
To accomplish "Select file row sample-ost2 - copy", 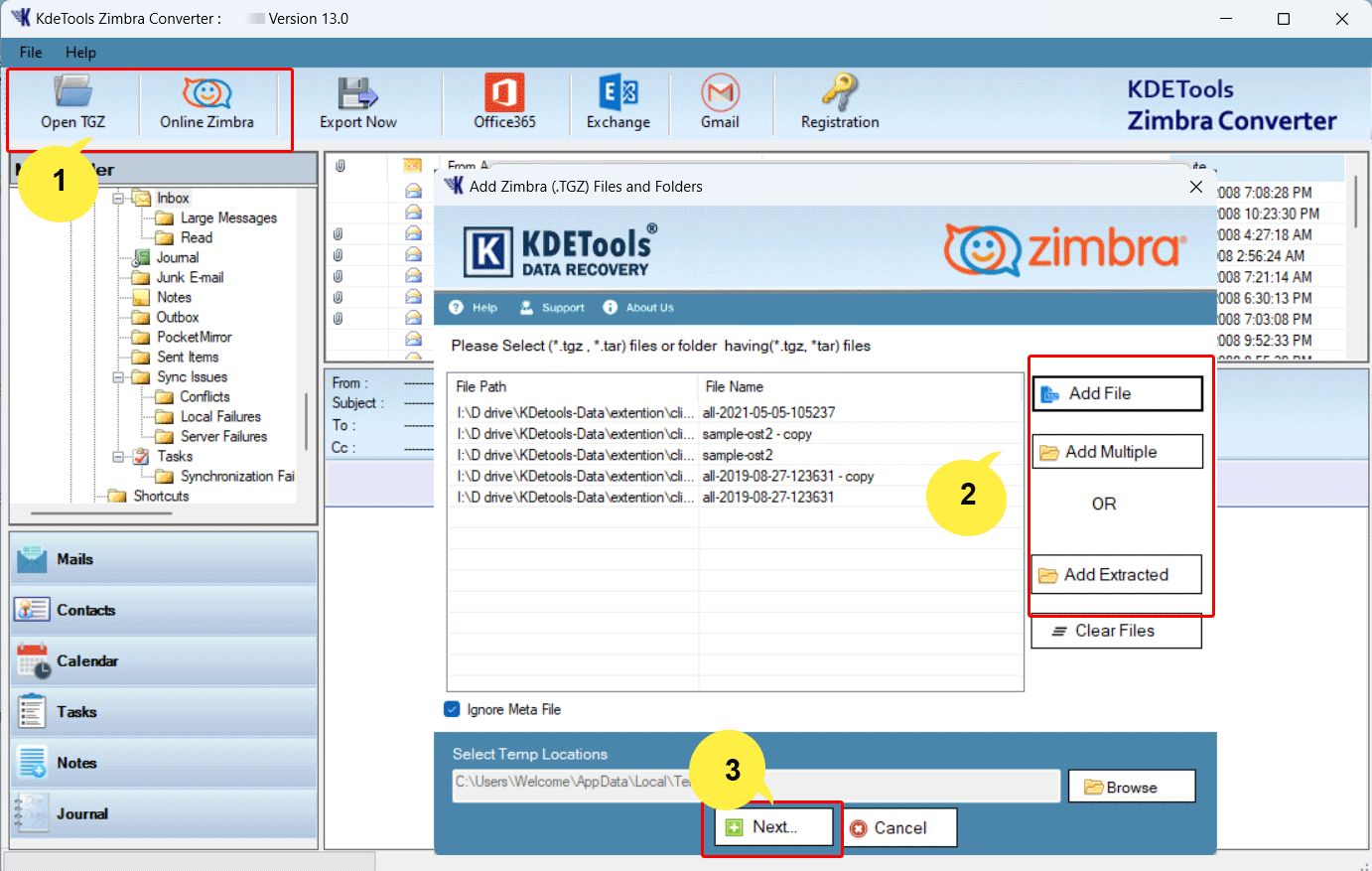I will (736, 434).
